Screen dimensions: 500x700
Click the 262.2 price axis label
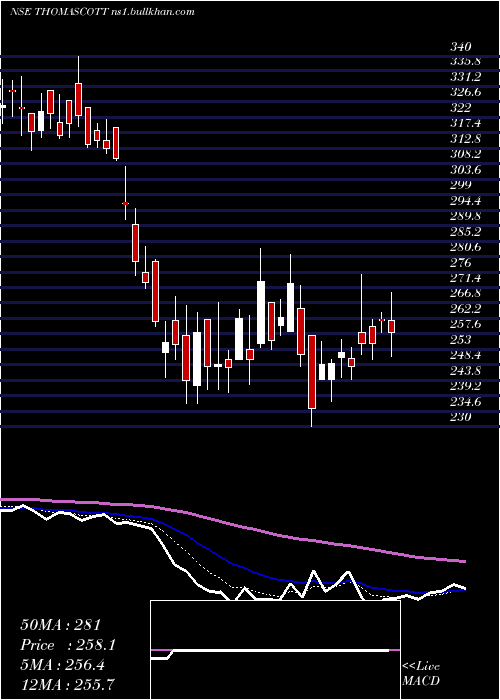(465, 309)
